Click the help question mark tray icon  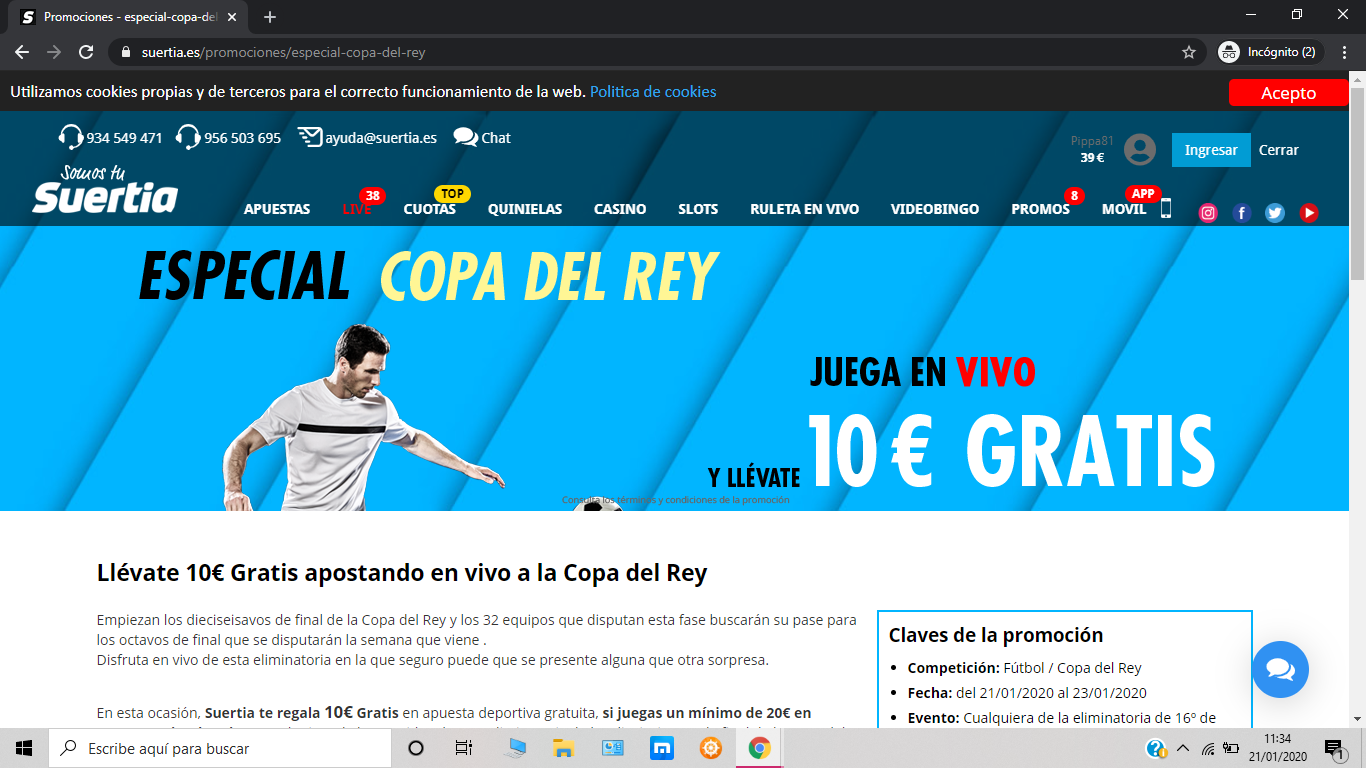(x=1156, y=748)
